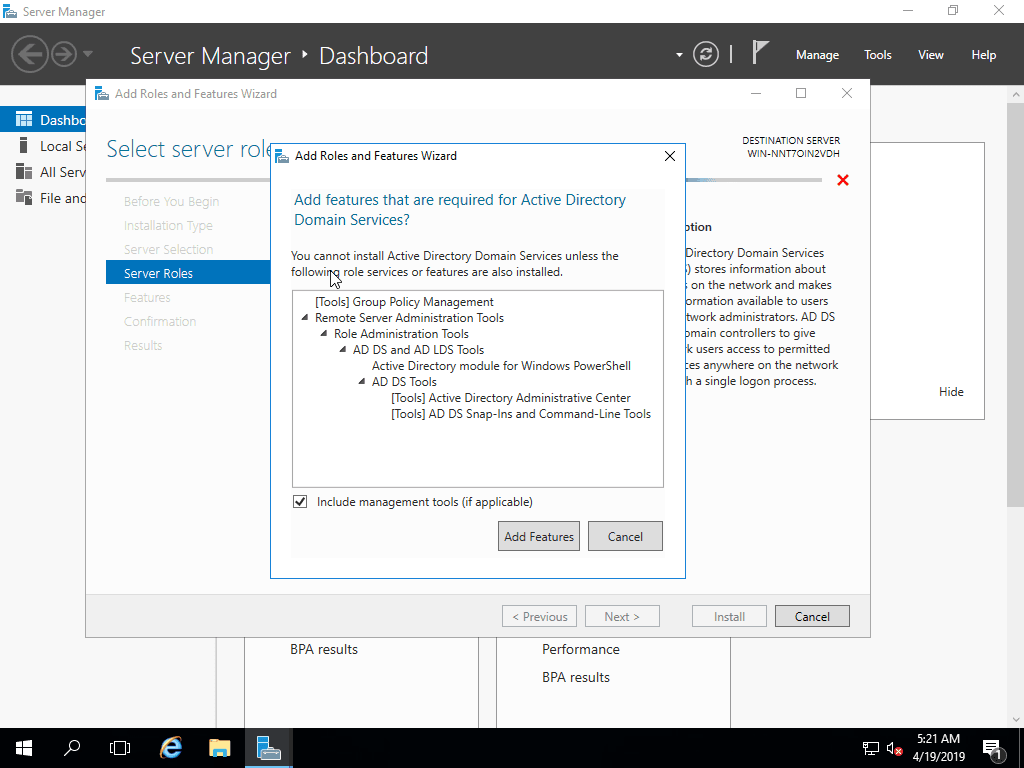Screen dimensions: 1024x768
Task: Click the All Servers icon in sidebar
Action: tap(24, 172)
